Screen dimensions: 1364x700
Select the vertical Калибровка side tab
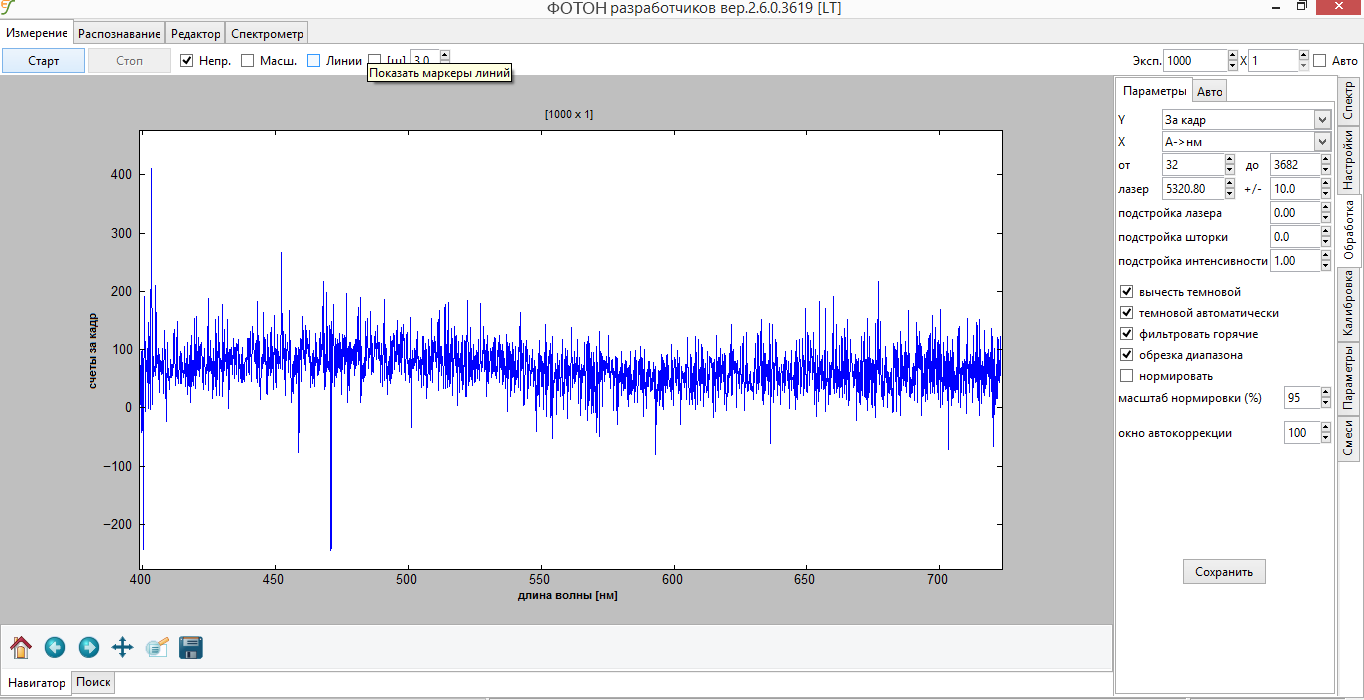(x=1348, y=305)
